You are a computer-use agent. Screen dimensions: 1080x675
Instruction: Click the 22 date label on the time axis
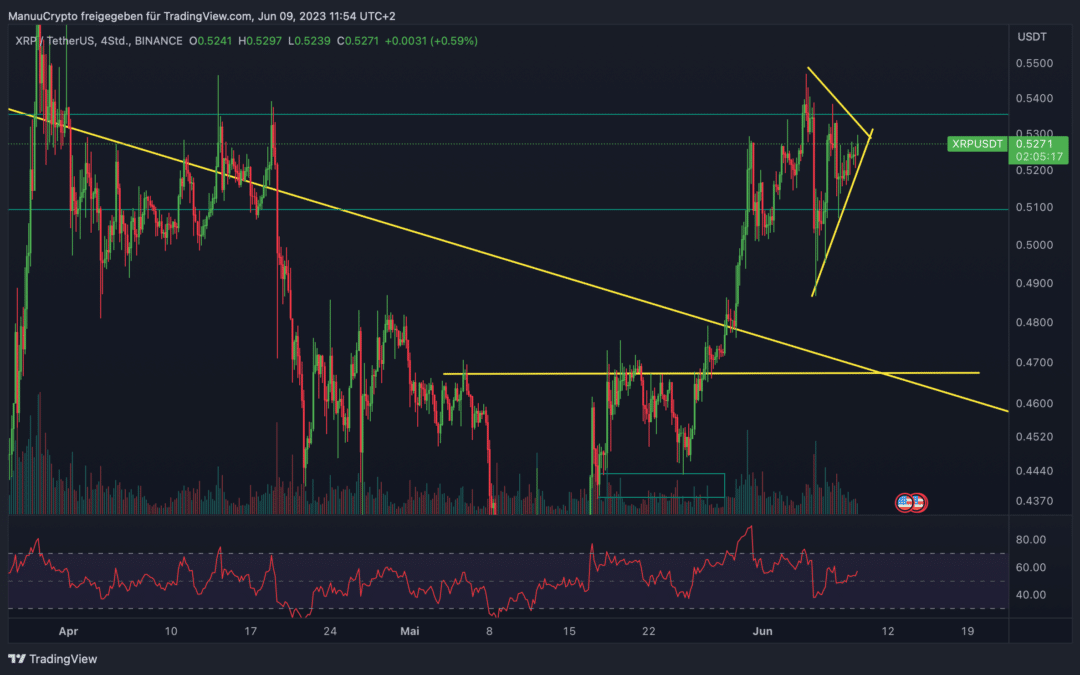(649, 632)
